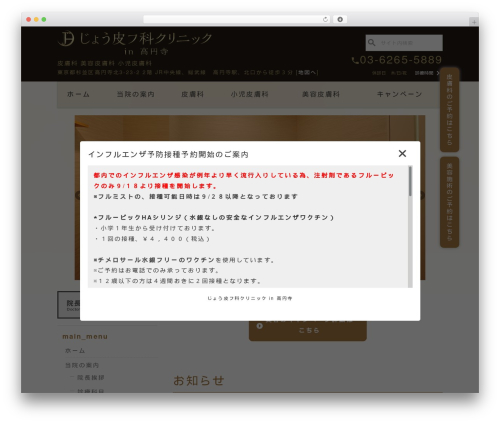This screenshot has width=500, height=423.
Task: Click the browser reader/extension icon in toolbar
Action: coord(340,19)
